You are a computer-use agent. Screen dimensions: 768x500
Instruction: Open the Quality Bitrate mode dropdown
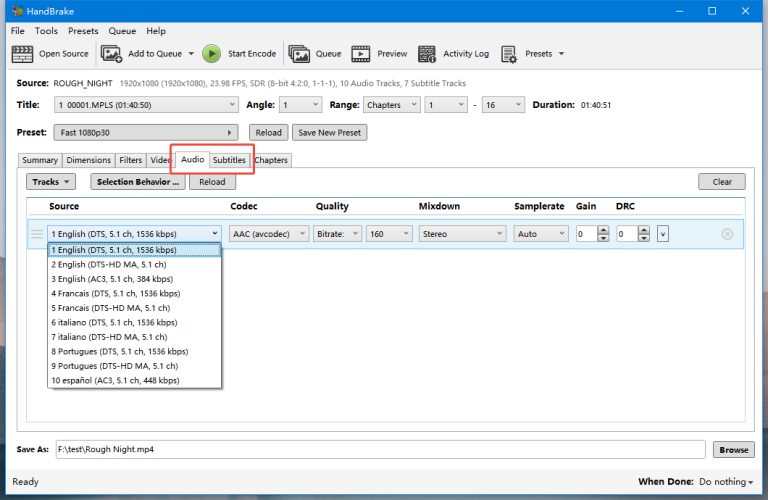337,234
